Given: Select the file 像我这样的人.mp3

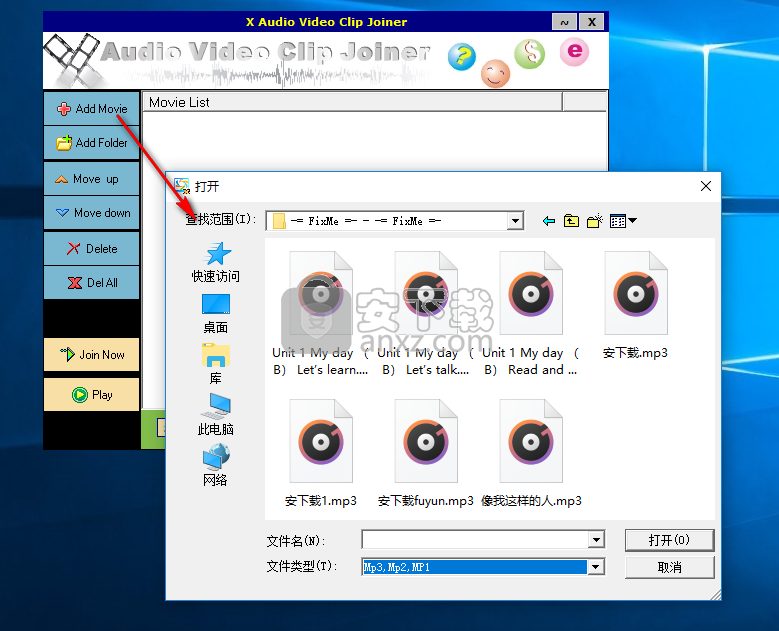Looking at the screenshot, I should pyautogui.click(x=531, y=453).
